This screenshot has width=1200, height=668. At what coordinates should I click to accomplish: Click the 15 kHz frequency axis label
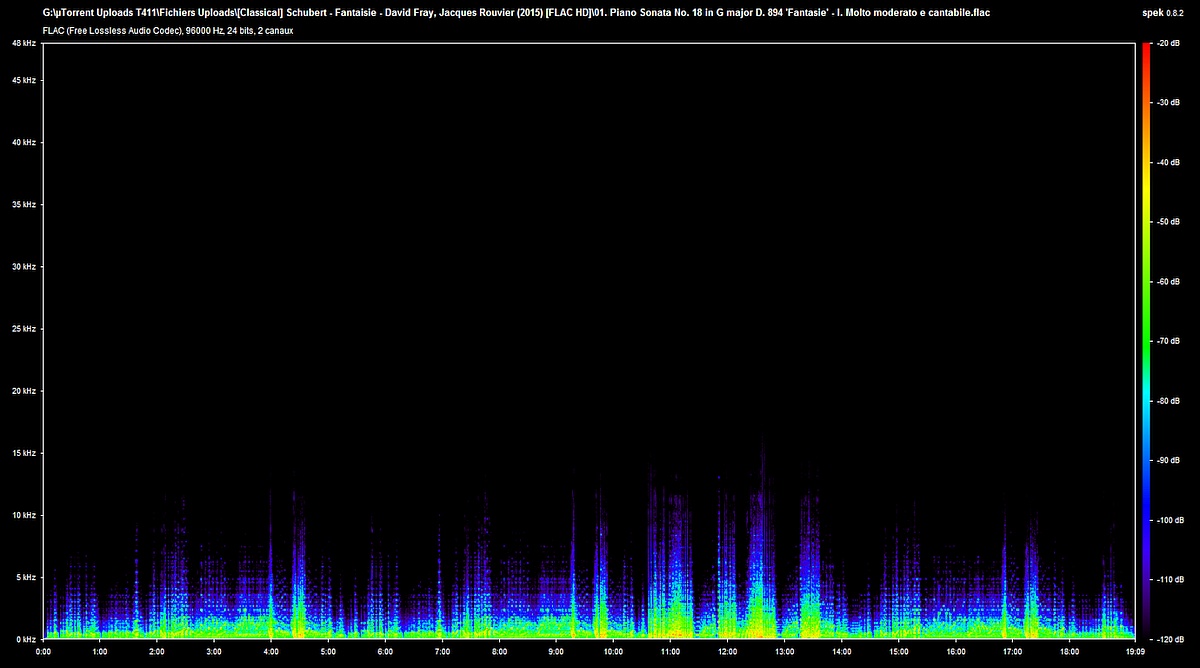click(24, 453)
